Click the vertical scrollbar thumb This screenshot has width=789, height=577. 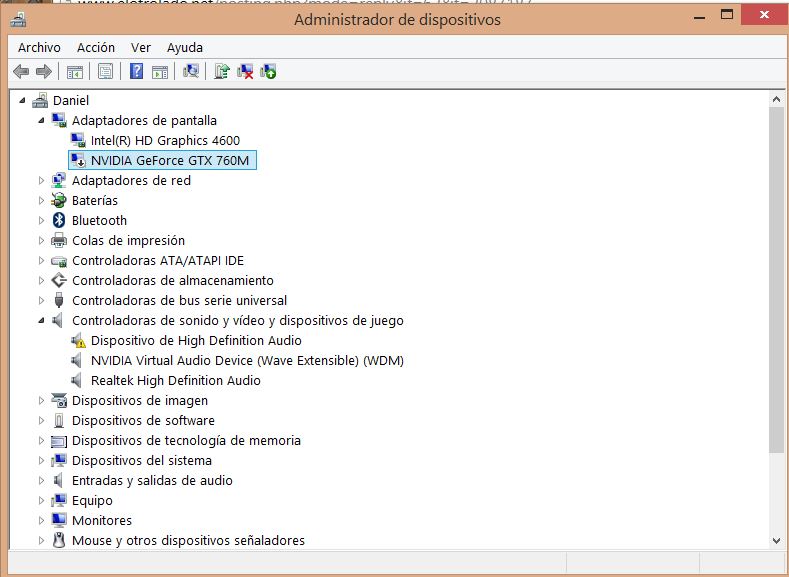coord(776,279)
